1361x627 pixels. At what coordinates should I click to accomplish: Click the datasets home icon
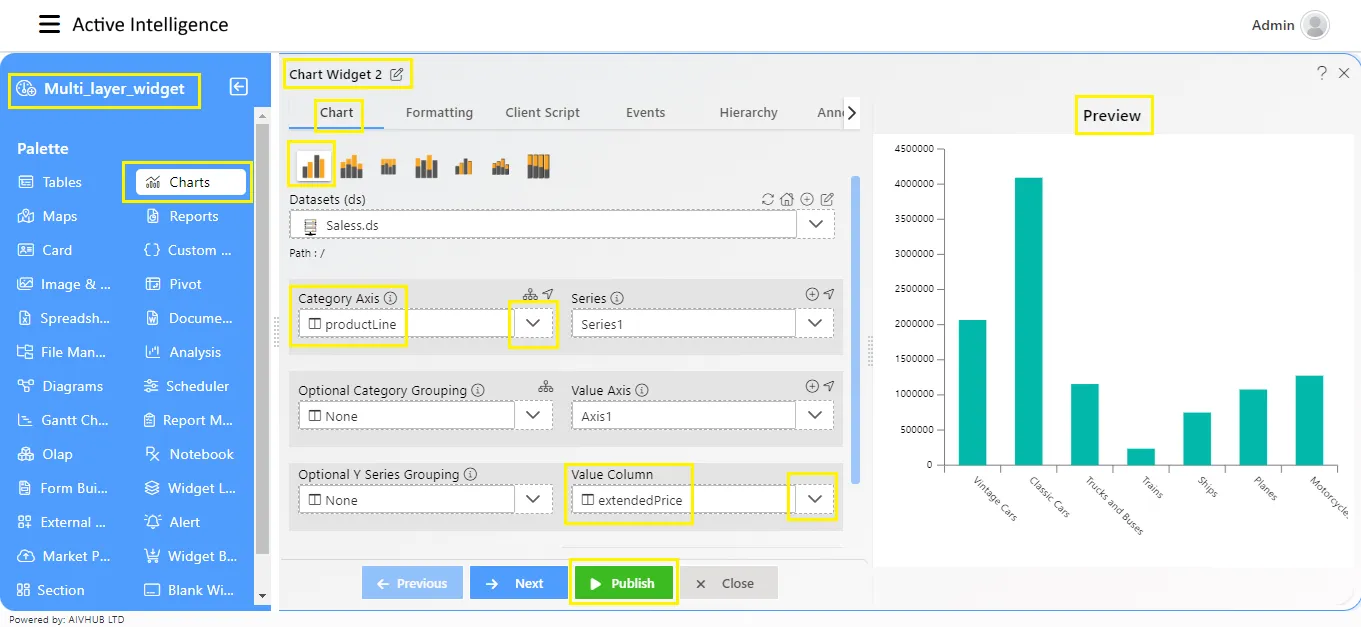click(x=787, y=199)
